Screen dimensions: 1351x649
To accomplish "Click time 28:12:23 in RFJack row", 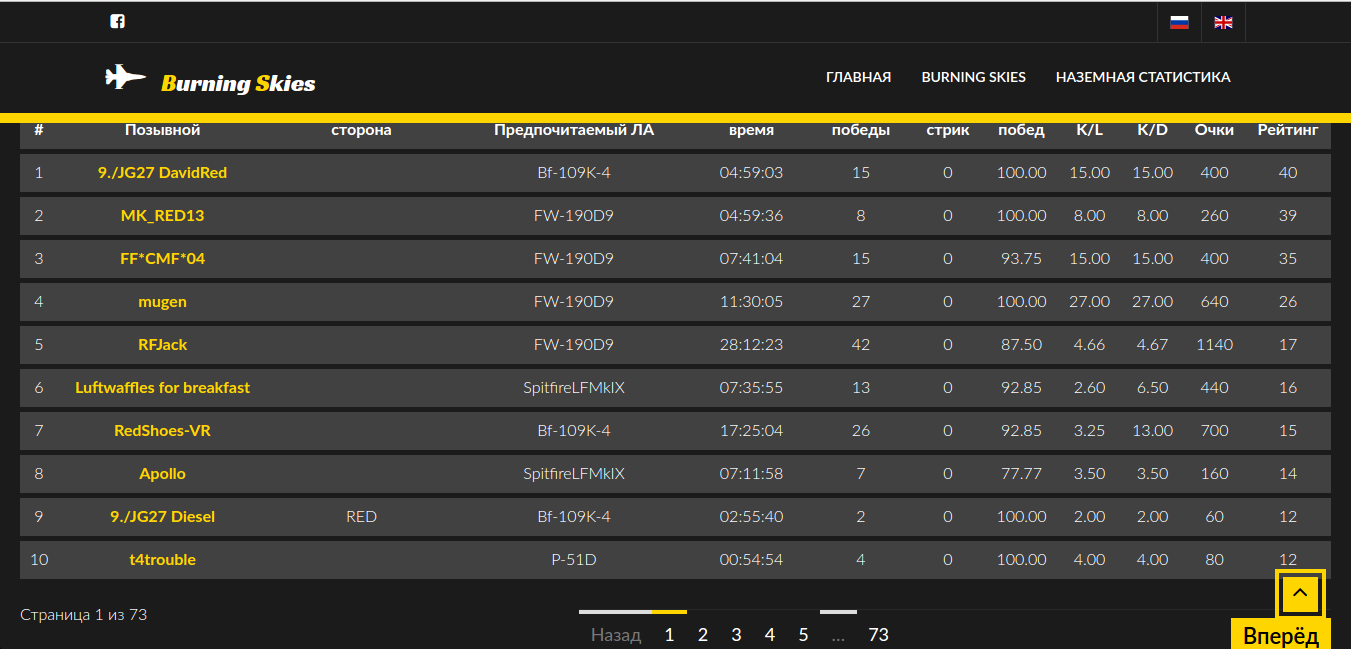I will tap(751, 344).
